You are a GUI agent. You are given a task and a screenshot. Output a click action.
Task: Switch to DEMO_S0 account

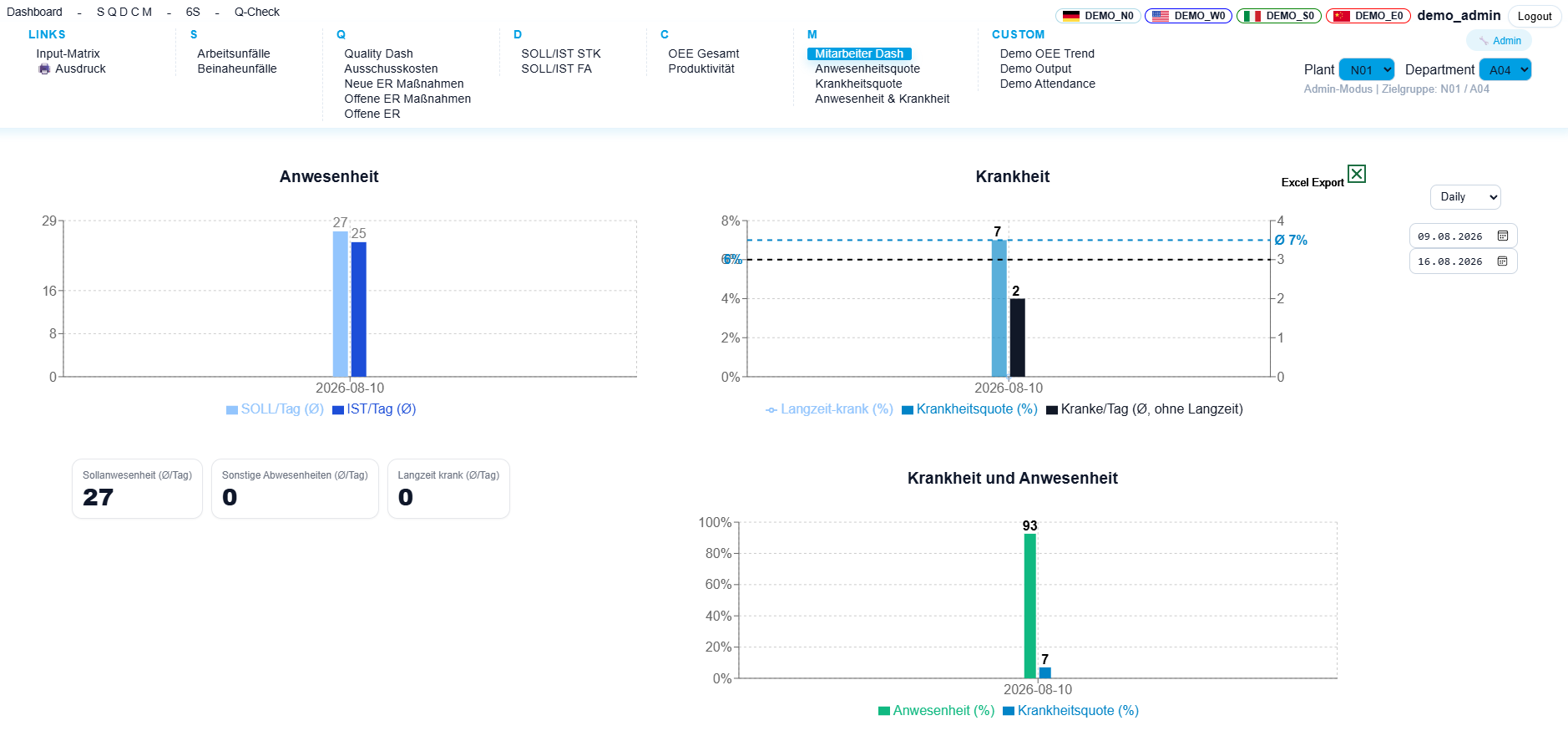click(1279, 16)
